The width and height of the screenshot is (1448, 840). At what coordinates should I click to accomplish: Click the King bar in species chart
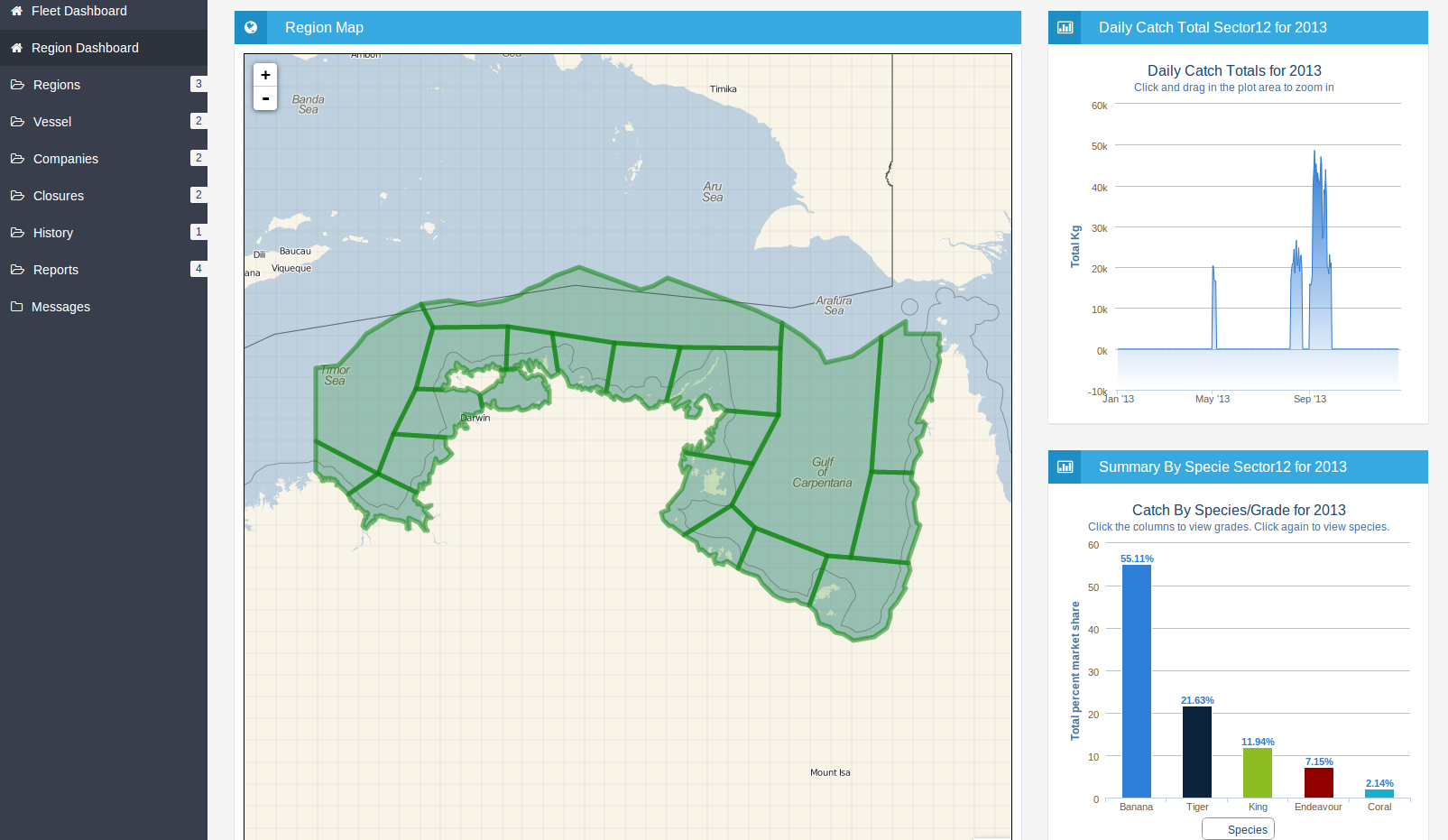click(1258, 773)
